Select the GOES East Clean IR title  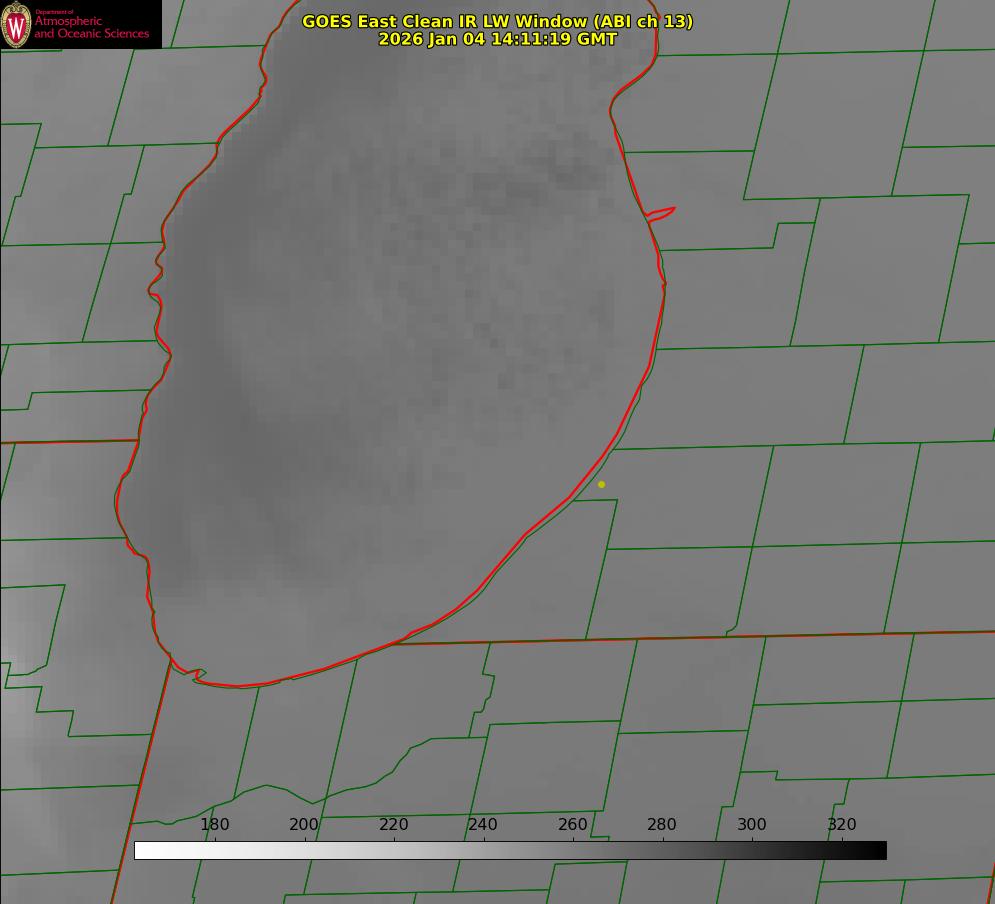[497, 21]
